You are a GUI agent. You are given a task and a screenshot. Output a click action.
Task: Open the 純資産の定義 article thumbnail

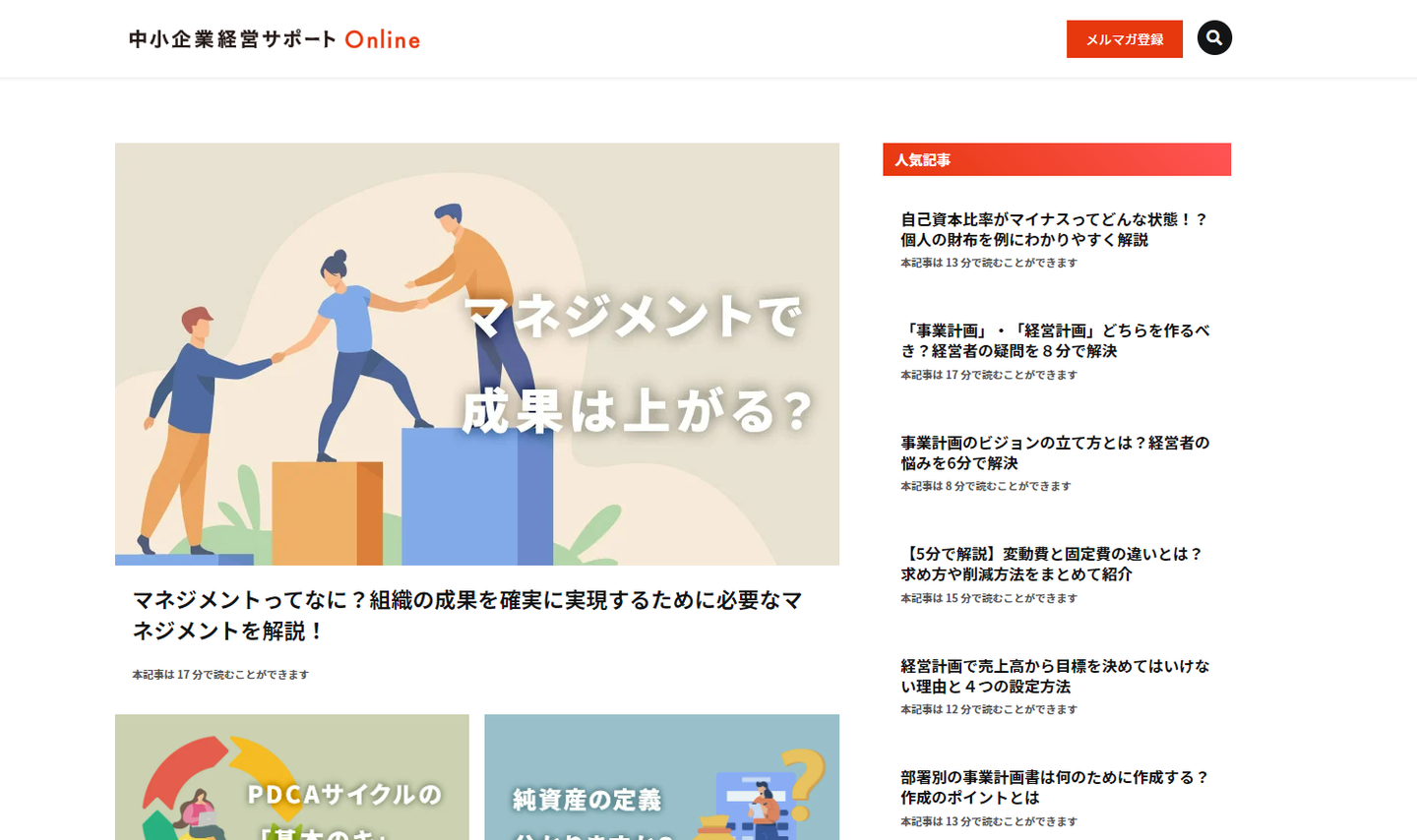coord(661,777)
